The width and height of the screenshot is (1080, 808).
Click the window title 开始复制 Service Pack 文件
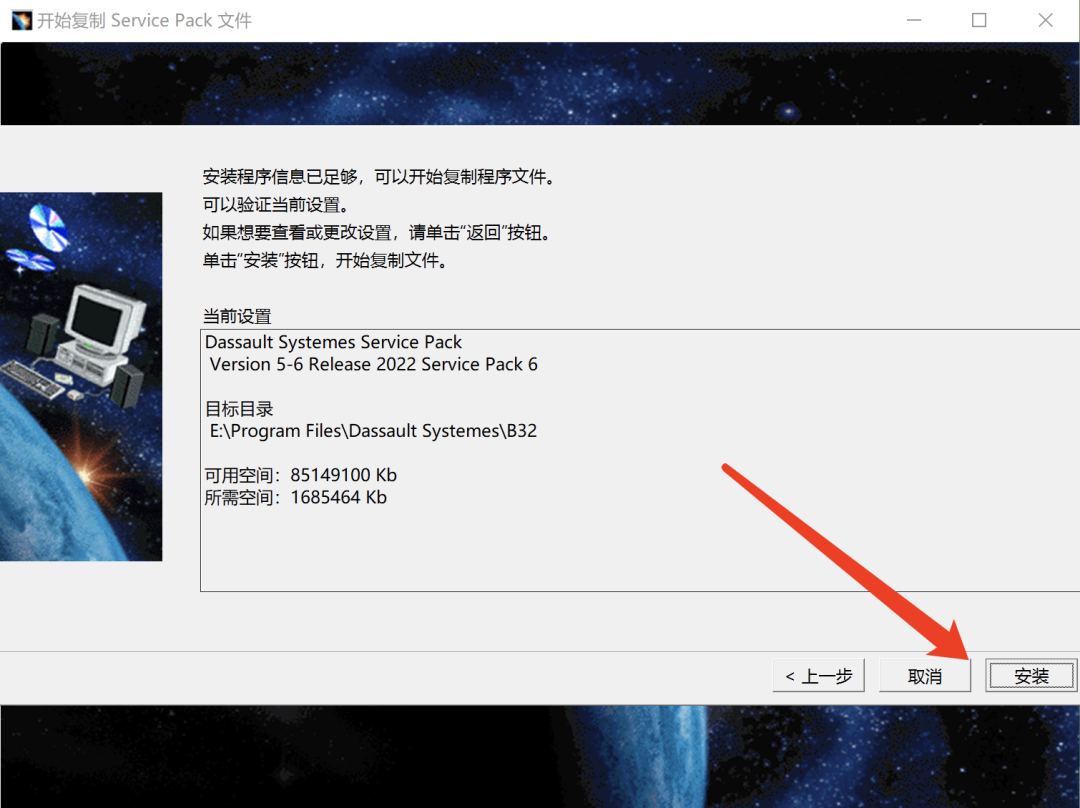coord(144,20)
